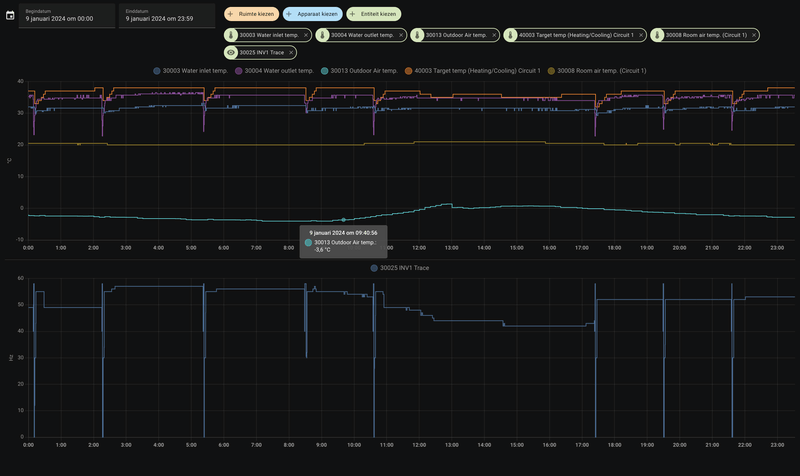Screen dimensions: 800x476
Task: Click thermometer icon on 30004 Water outlet chip
Action: coord(322,35)
